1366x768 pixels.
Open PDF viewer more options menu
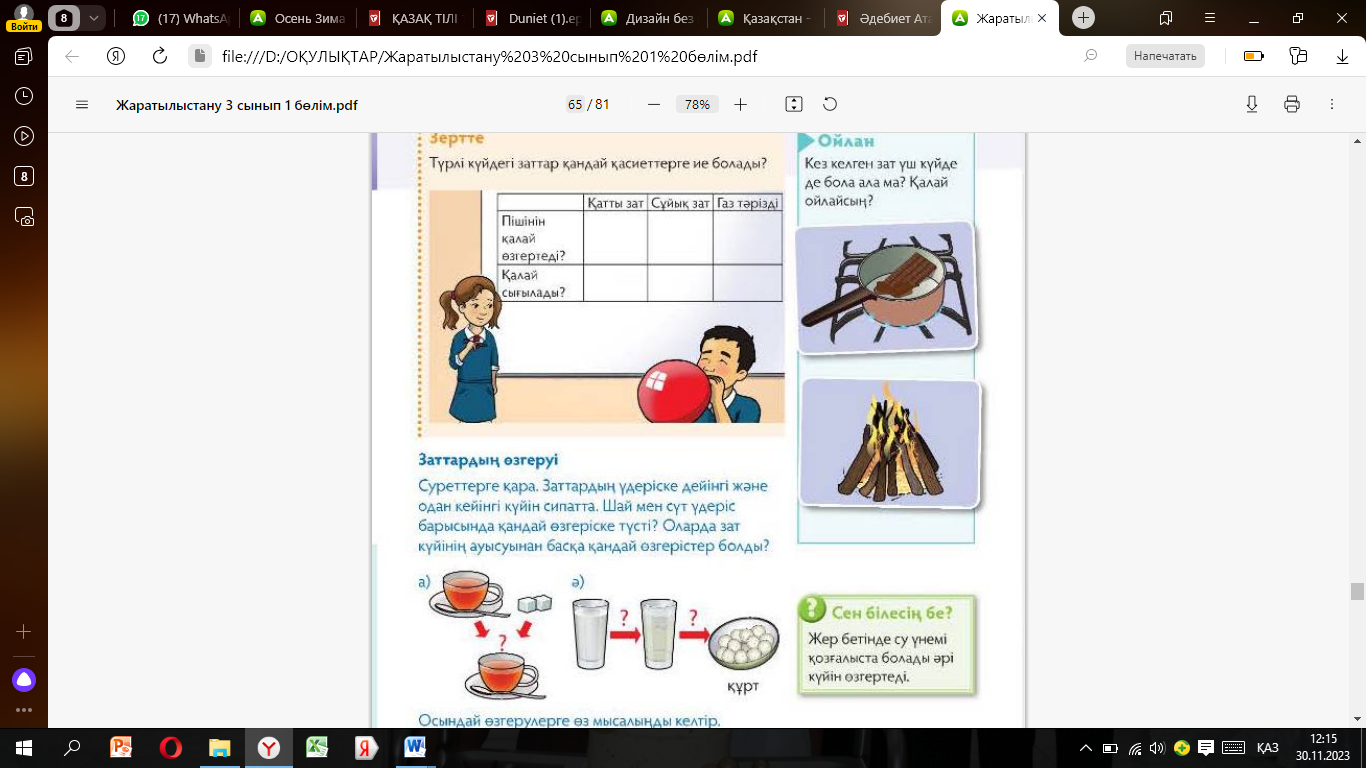(1332, 105)
